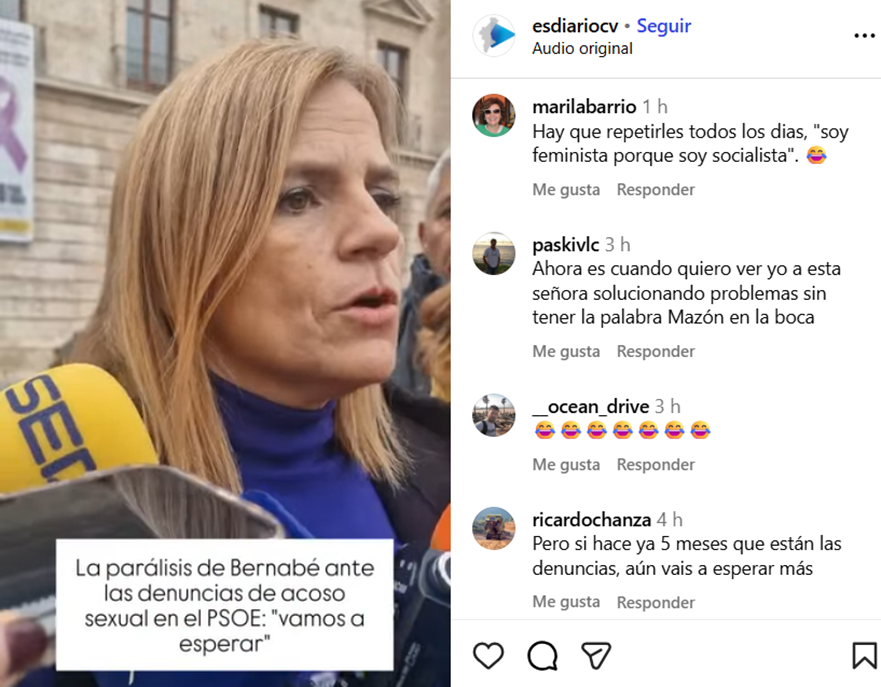Like marilabarrio's comment via Me gusta
Image resolution: width=881 pixels, height=687 pixels.
coord(566,190)
